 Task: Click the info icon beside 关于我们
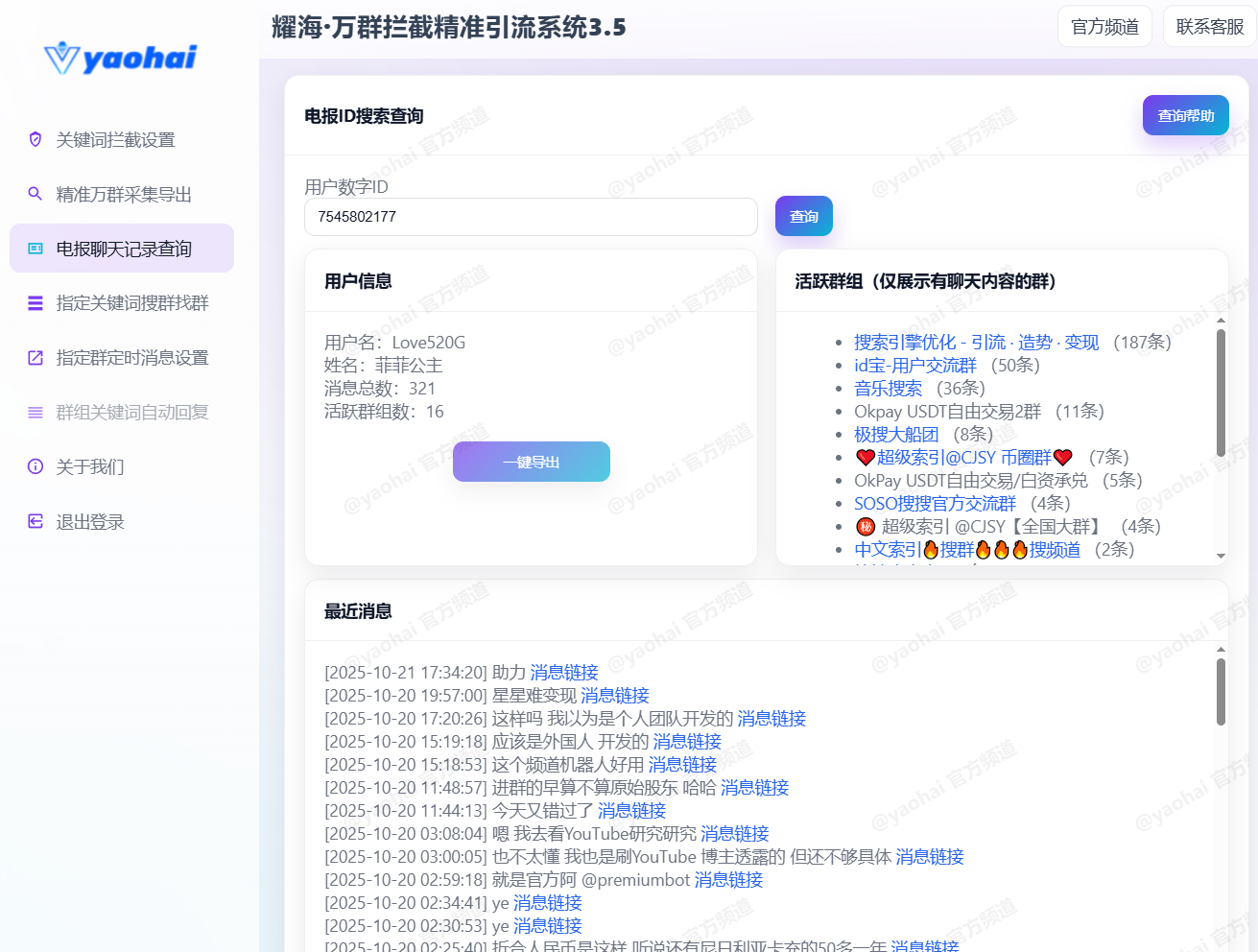pos(36,467)
